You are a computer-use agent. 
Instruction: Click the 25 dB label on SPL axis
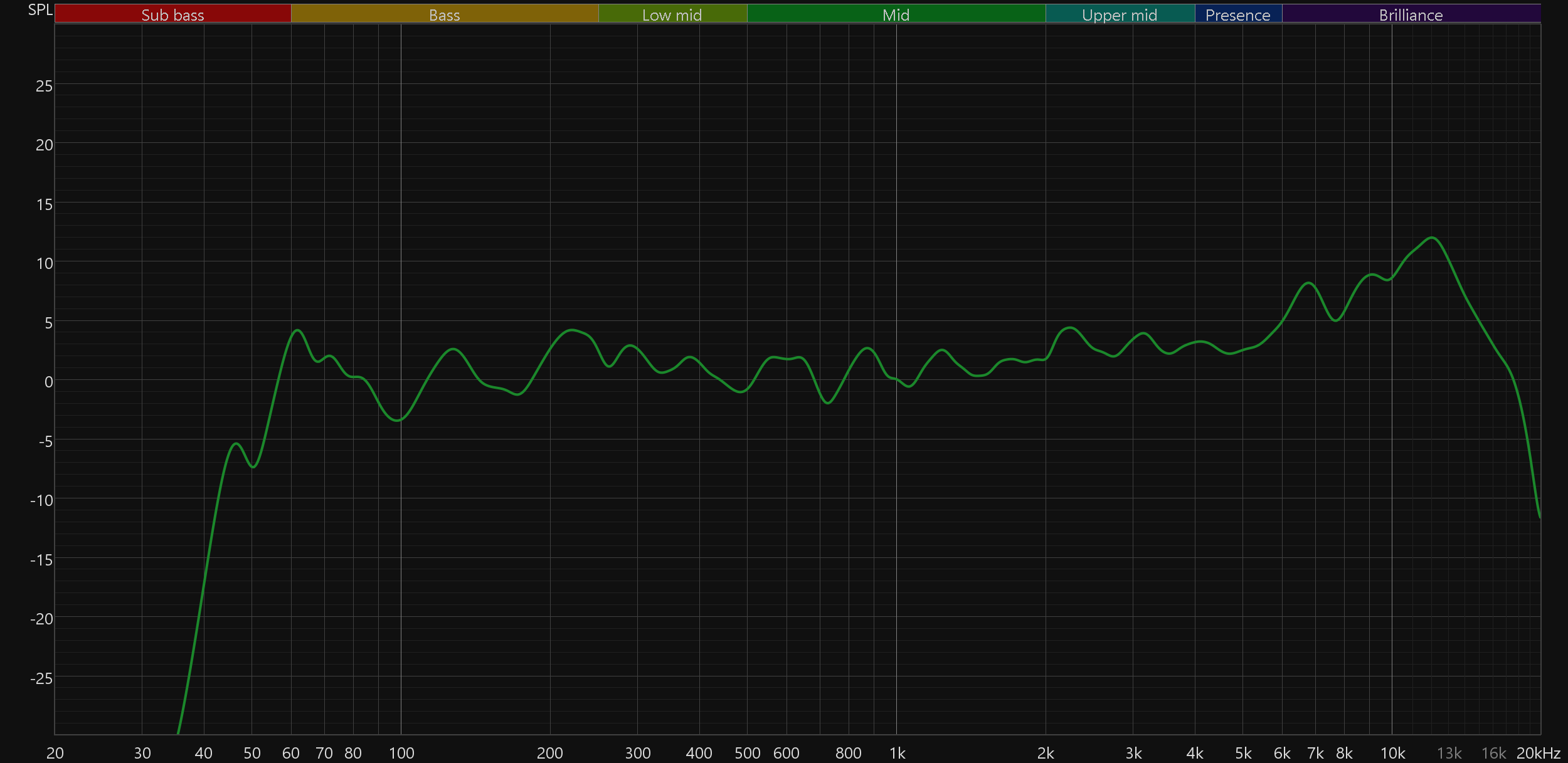[44, 86]
